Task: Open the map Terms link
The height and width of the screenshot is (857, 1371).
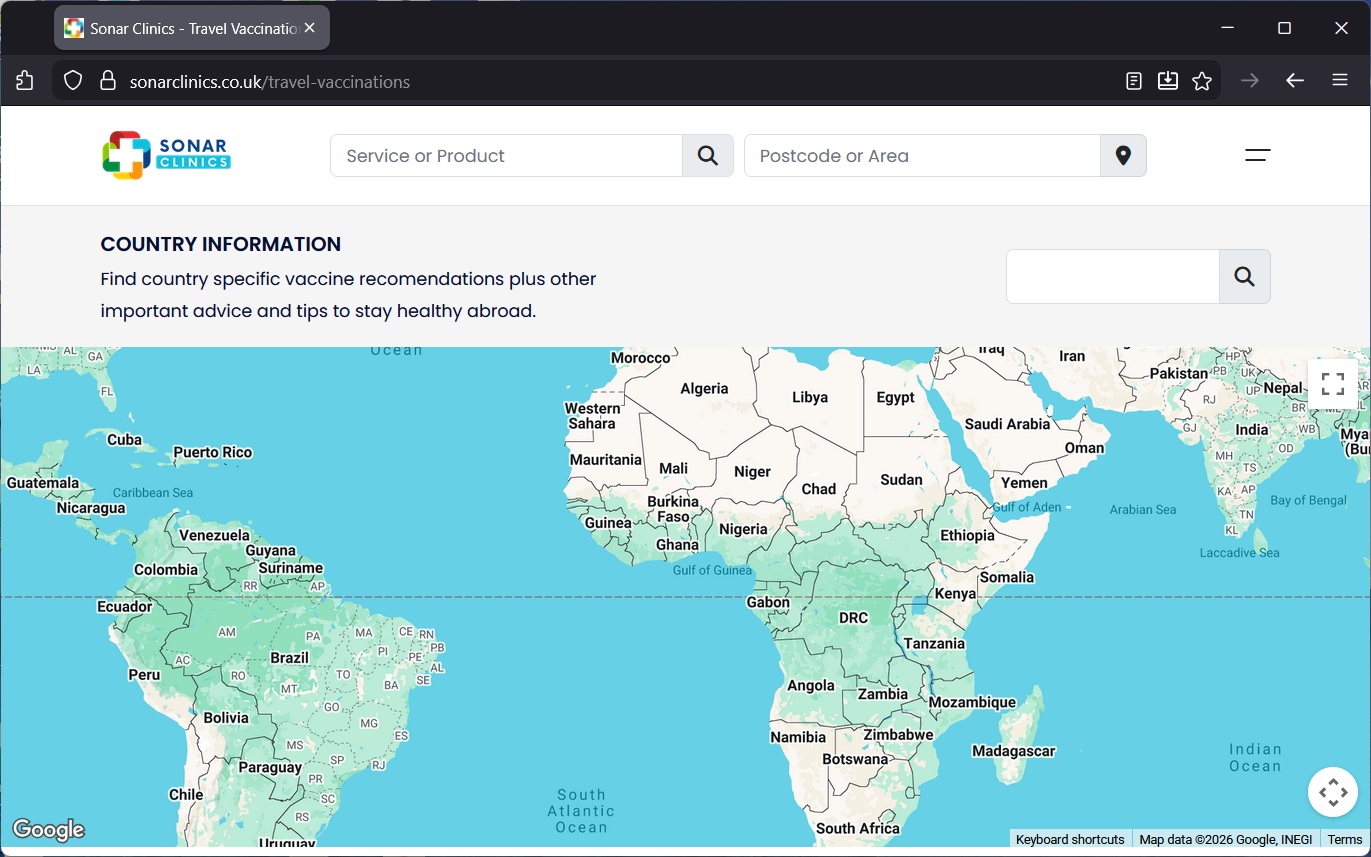Action: click(x=1344, y=840)
